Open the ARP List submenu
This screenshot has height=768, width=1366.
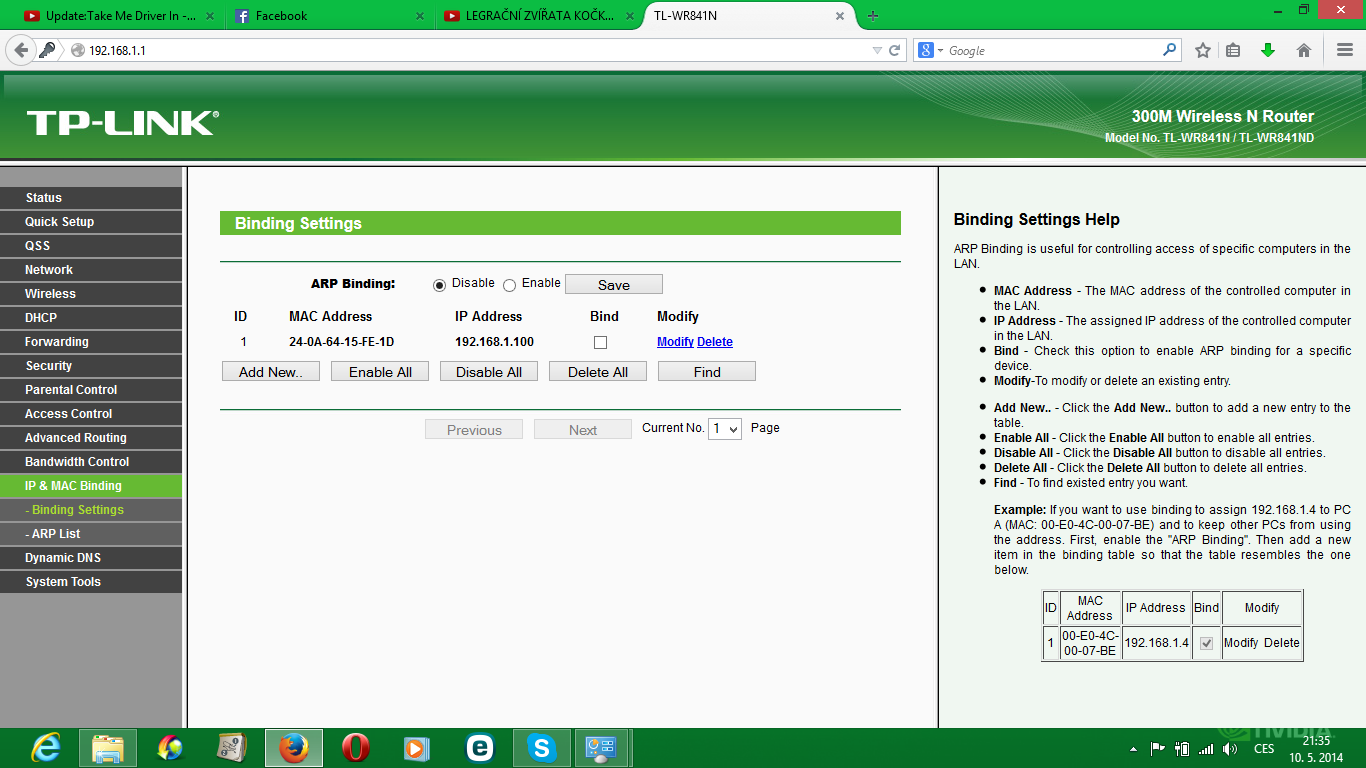(91, 534)
